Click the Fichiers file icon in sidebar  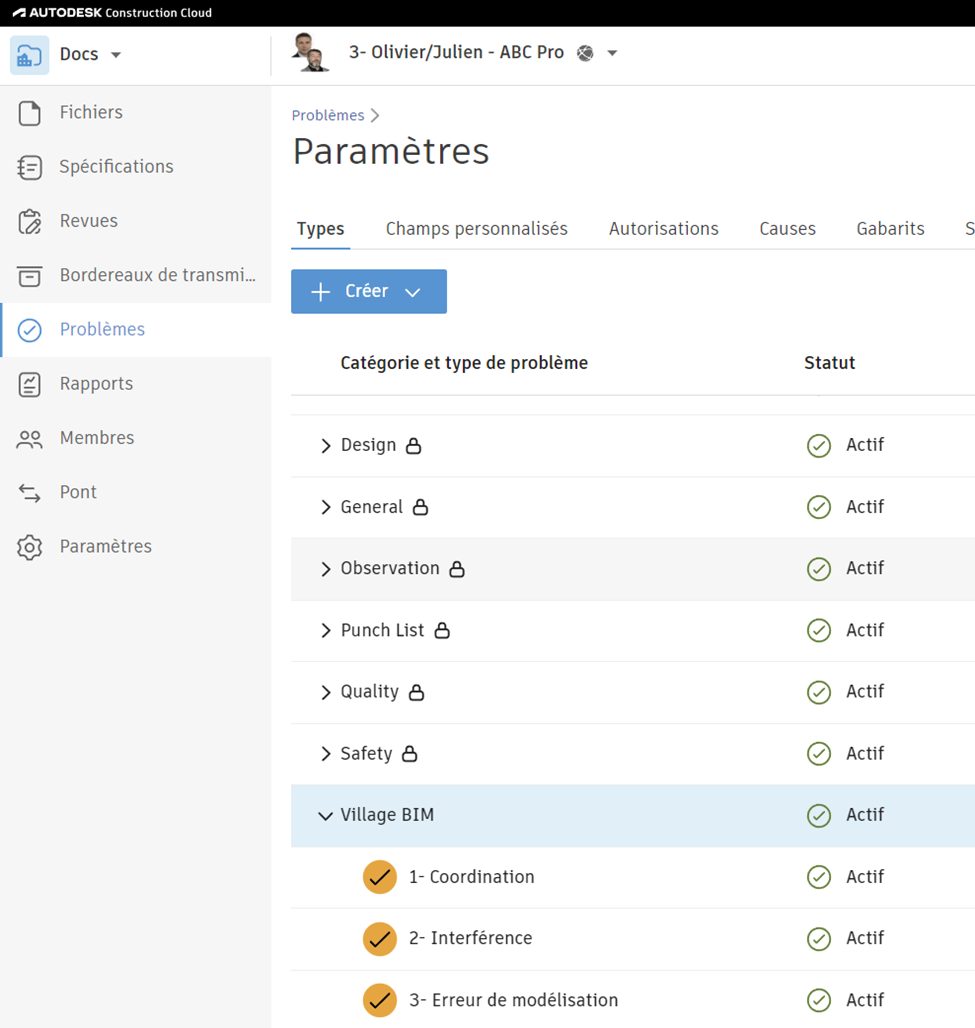point(30,113)
